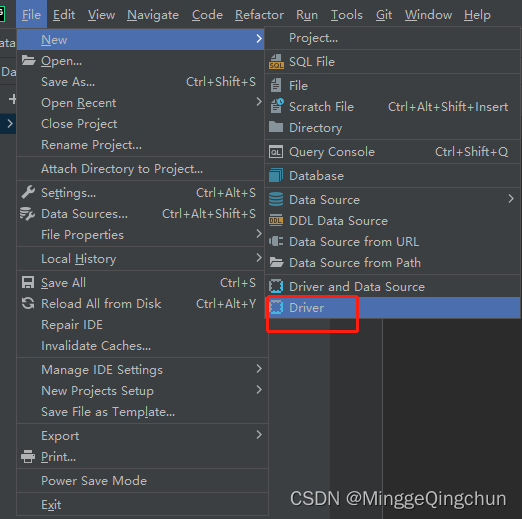Toggle Power Save Mode
This screenshot has height=519, width=522.
pos(142,481)
